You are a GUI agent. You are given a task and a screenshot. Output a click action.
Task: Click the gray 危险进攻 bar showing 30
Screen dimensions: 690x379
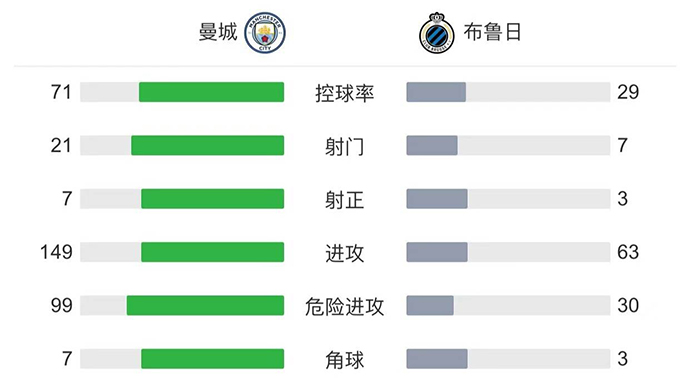430,305
